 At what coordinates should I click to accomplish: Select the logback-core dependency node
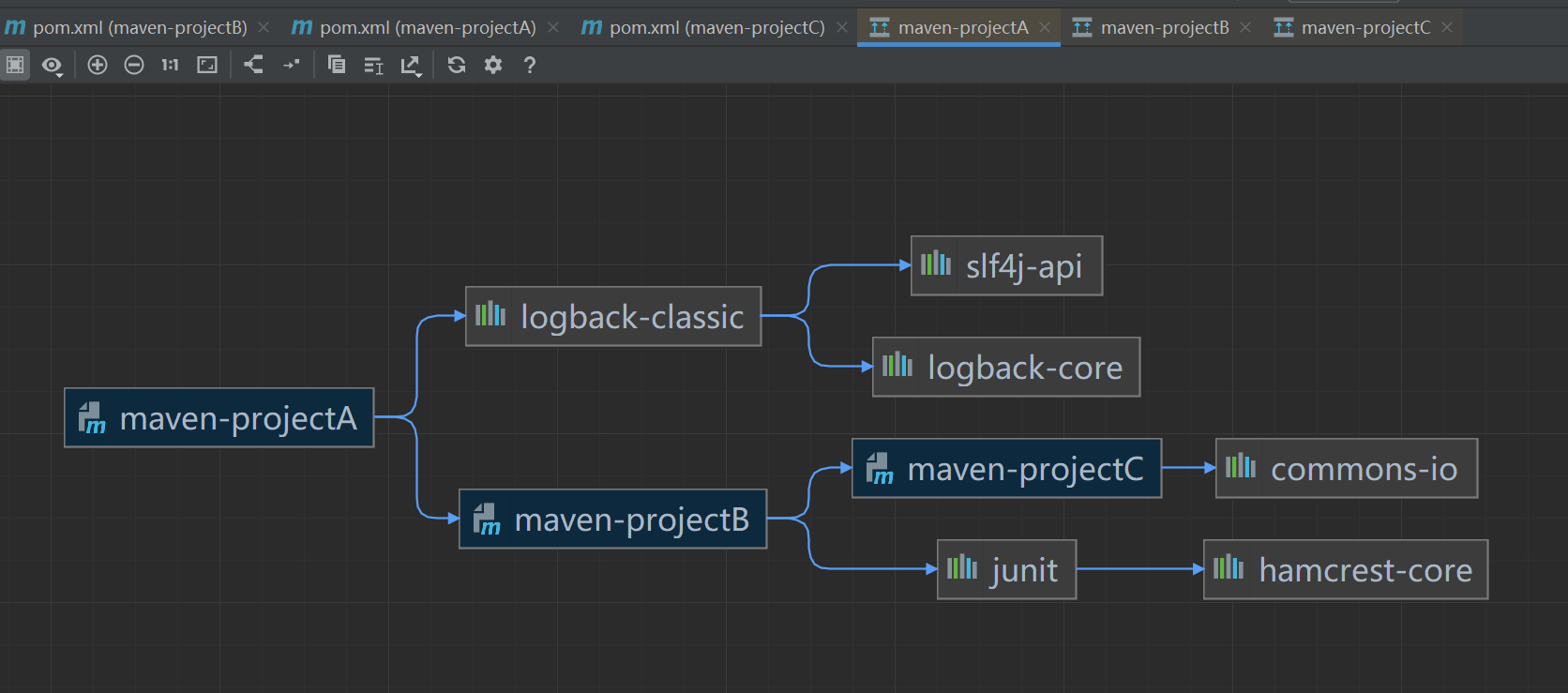pos(1006,367)
